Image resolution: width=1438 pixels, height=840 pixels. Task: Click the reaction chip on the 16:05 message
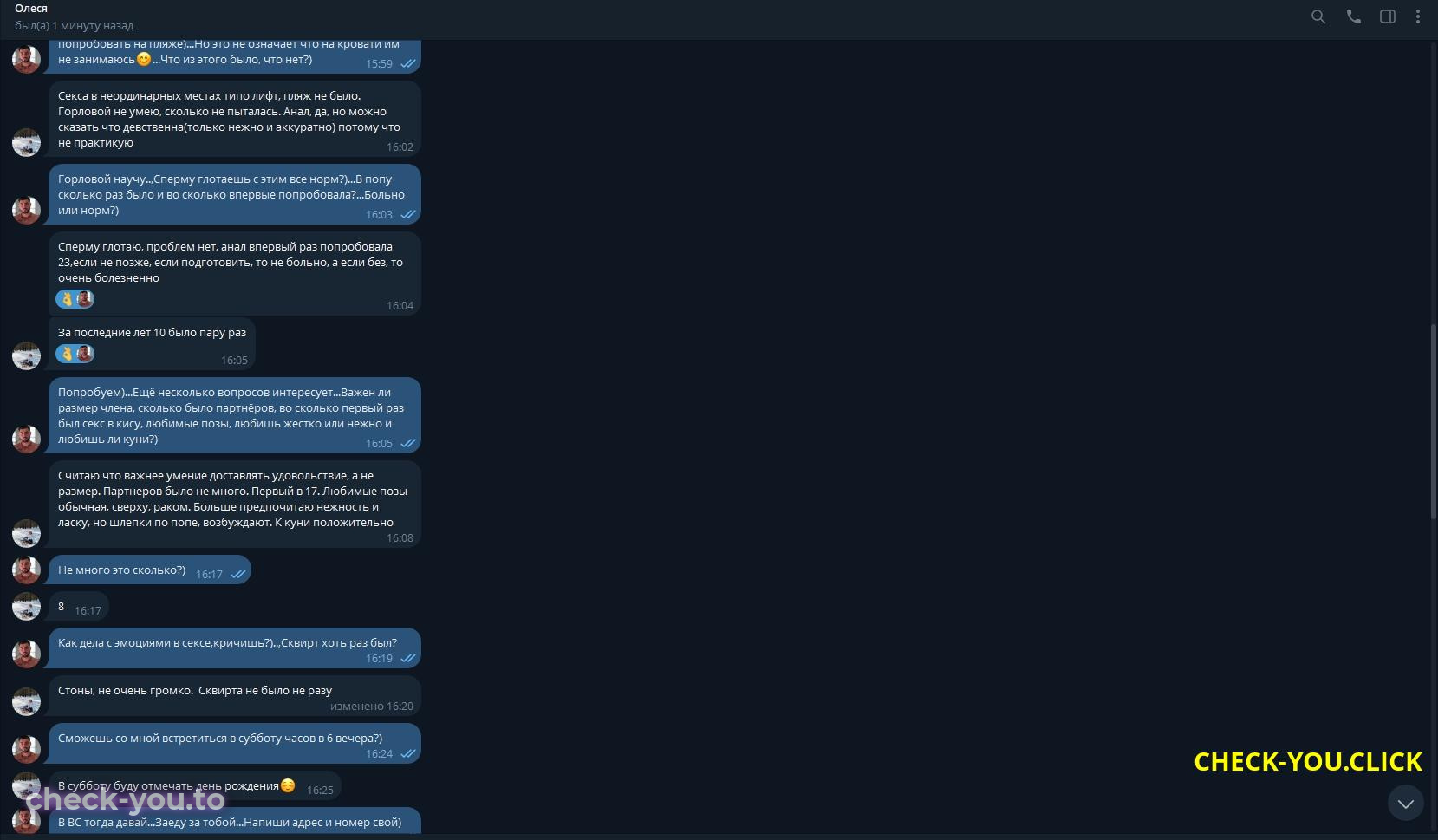pos(75,354)
